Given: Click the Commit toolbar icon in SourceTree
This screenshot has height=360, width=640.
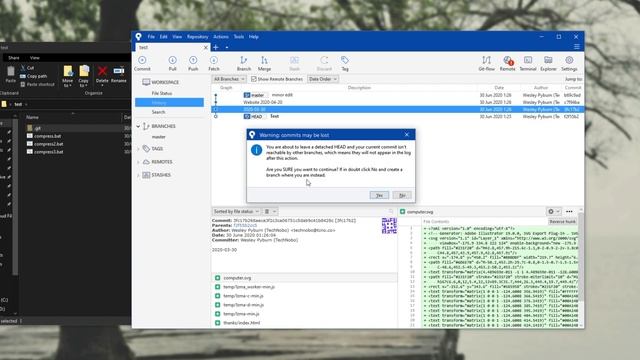Looking at the screenshot, I should click(142, 64).
